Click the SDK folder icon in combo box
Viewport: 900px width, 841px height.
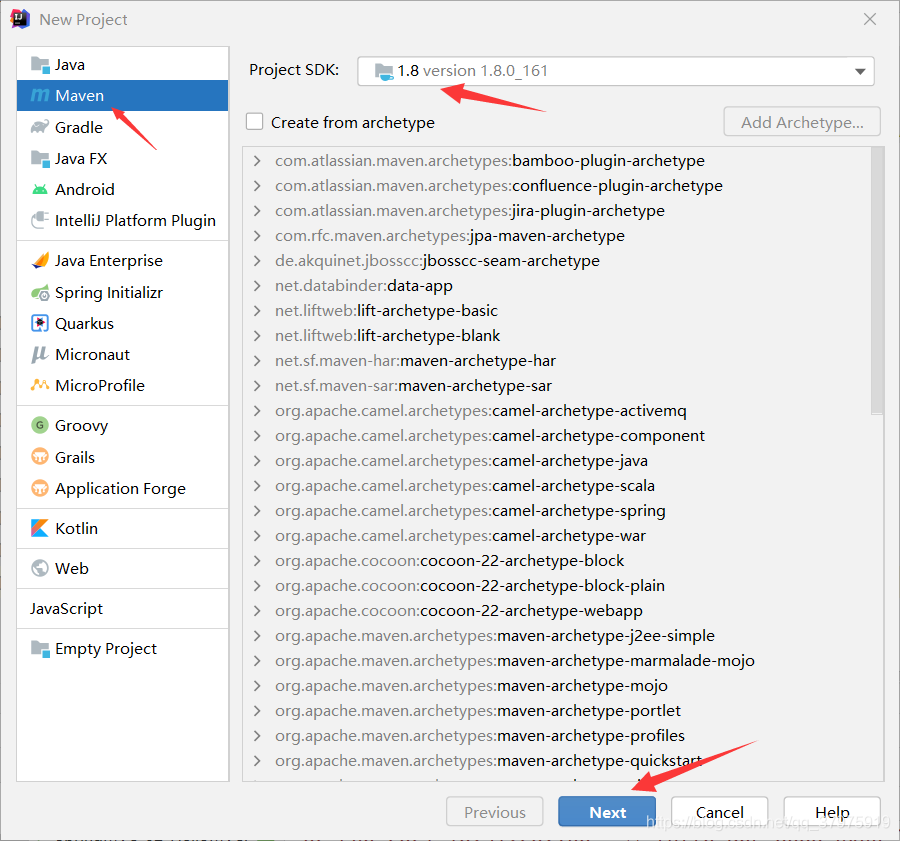click(383, 71)
